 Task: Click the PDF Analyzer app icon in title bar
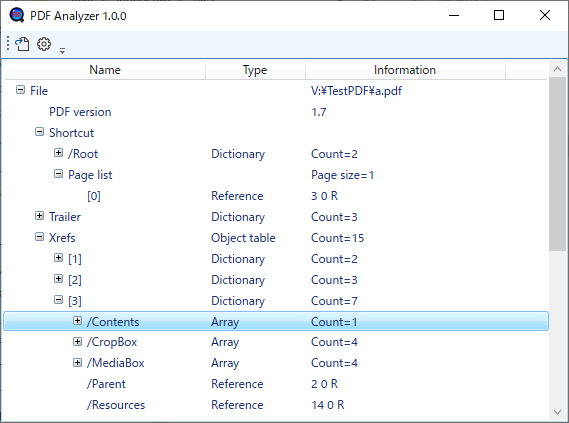tap(16, 15)
